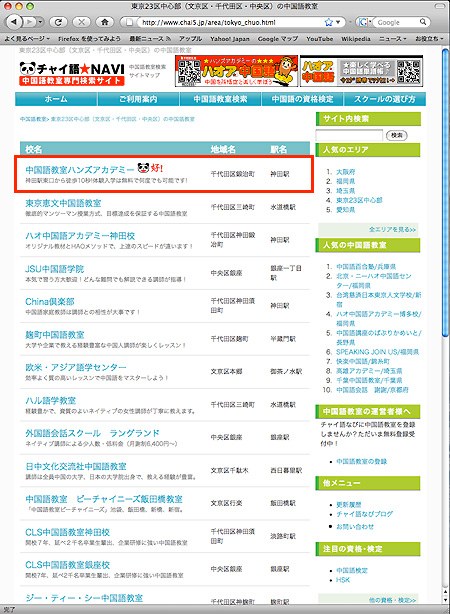The image size is (450, 614).
Task: Open 麹町中国語教室 link
Action: [x=54, y=335]
